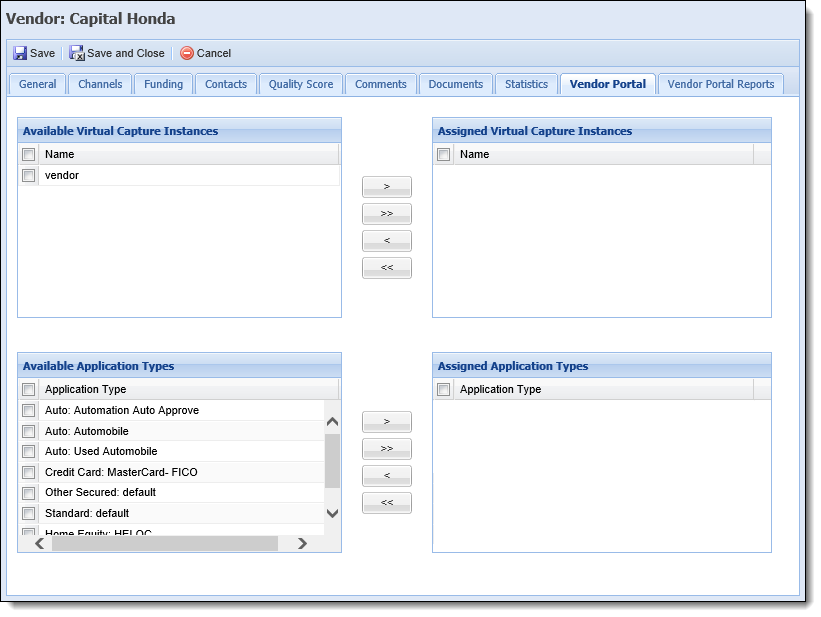The height and width of the screenshot is (617, 821).
Task: Open the Quality Score tab
Action: click(x=301, y=84)
